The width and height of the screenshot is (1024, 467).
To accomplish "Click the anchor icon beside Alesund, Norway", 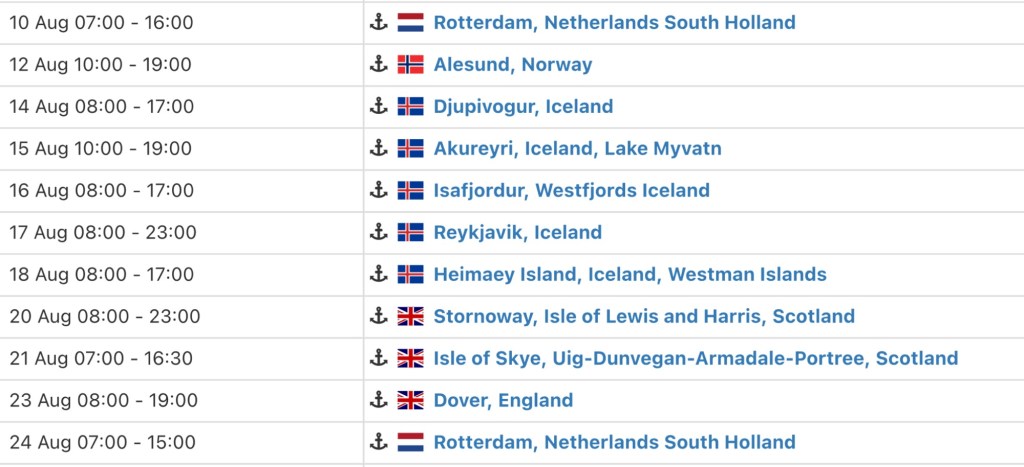I will click(378, 64).
